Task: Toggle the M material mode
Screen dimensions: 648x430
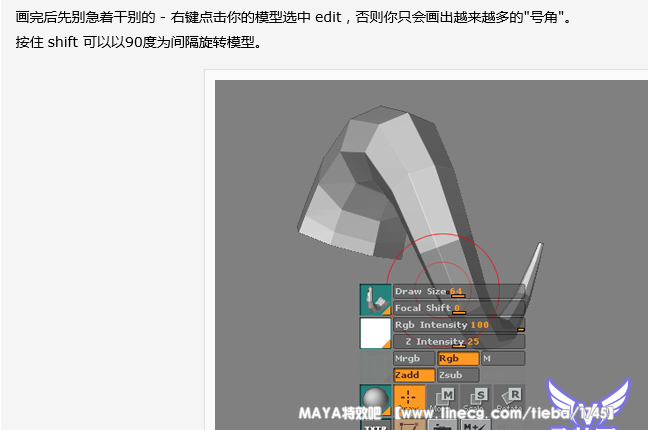Action: (x=502, y=358)
